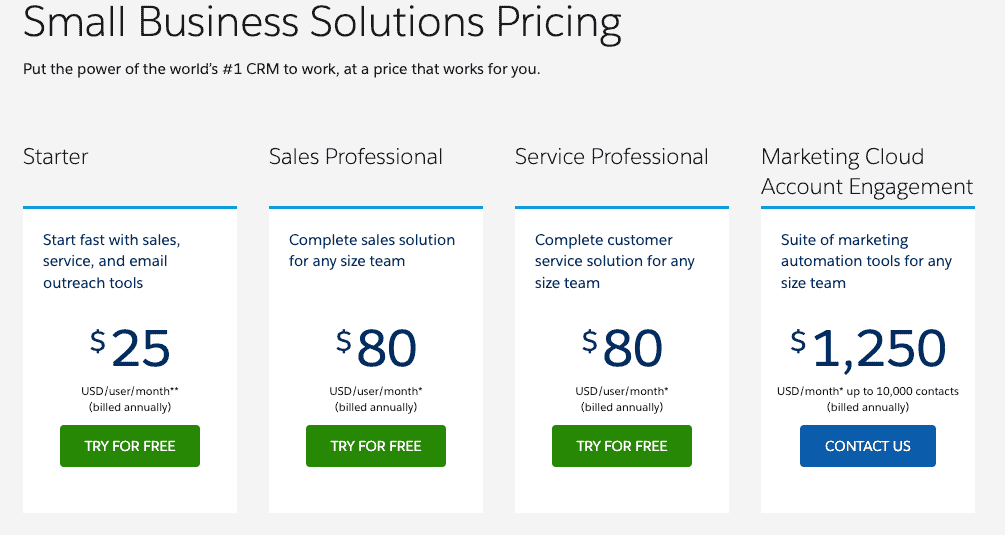Select the Sales Professional plan title
The image size is (1005, 535).
tap(356, 156)
